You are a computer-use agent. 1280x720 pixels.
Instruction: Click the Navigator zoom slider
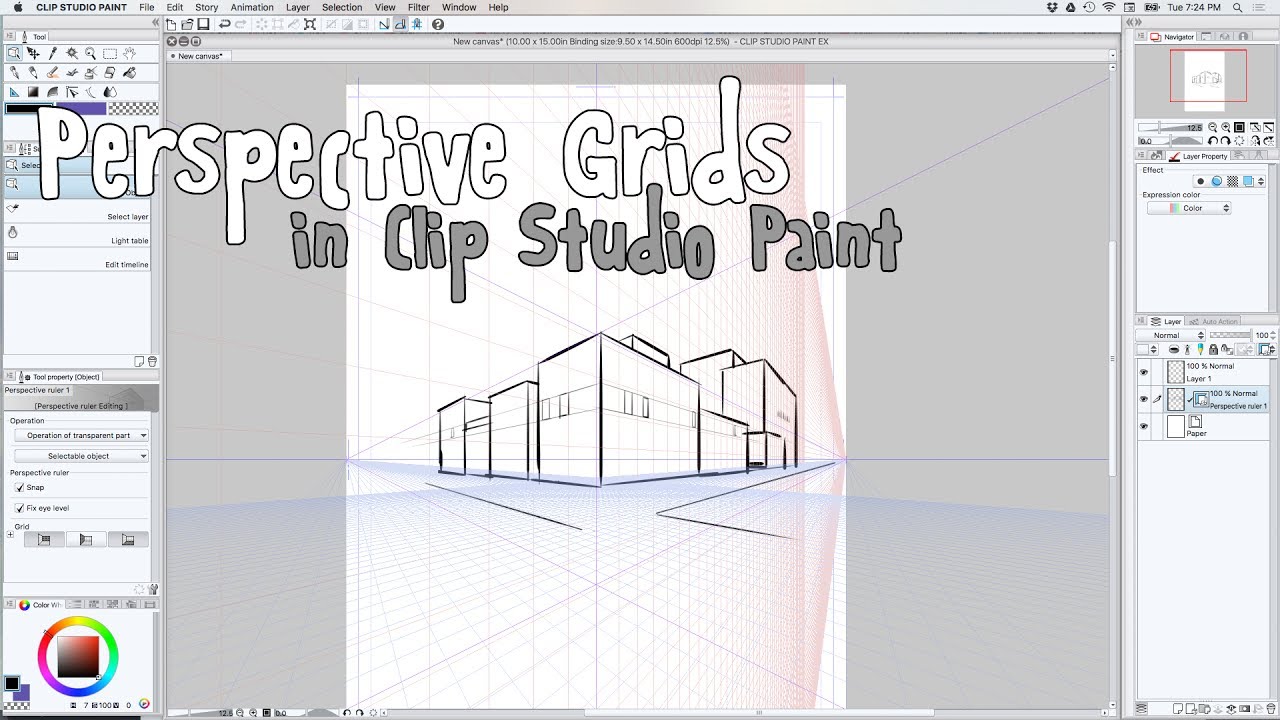pyautogui.click(x=1170, y=128)
